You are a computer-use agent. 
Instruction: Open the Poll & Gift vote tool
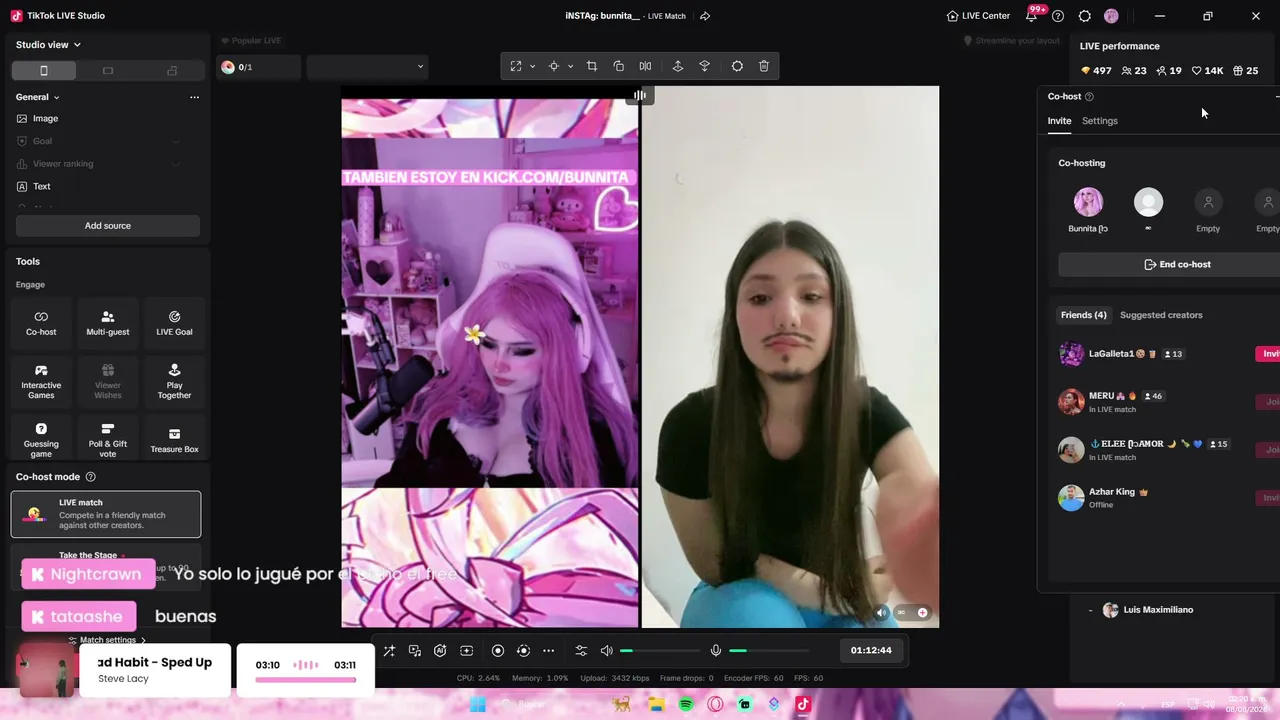[x=108, y=440]
